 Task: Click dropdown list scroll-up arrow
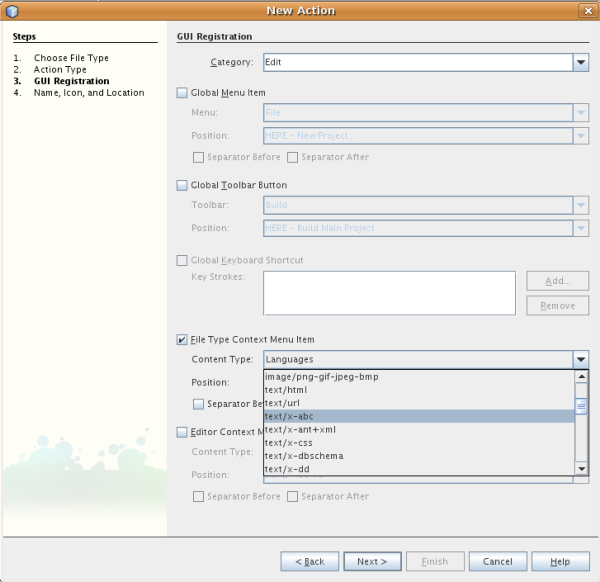581,377
